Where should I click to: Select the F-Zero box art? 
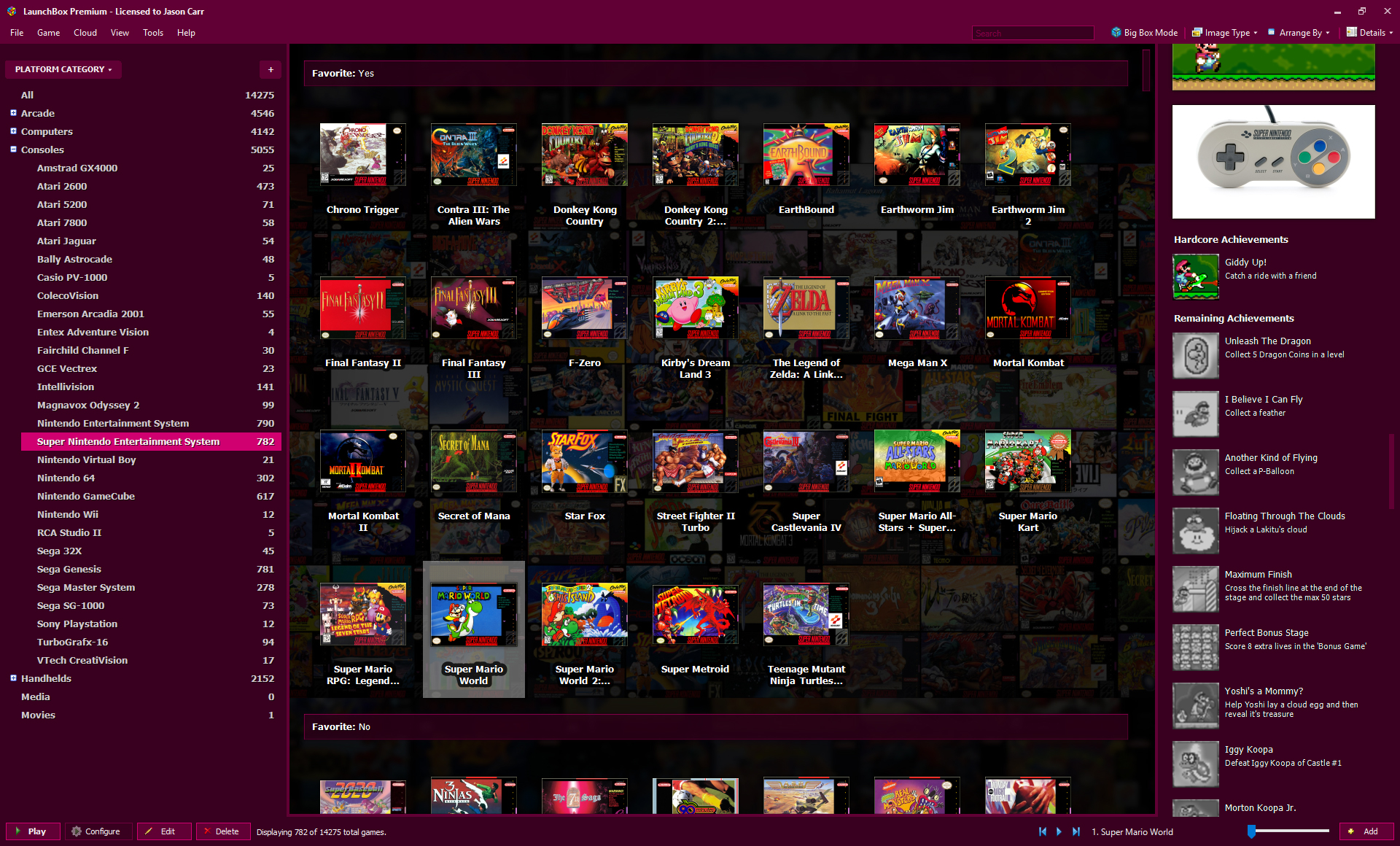[x=585, y=308]
